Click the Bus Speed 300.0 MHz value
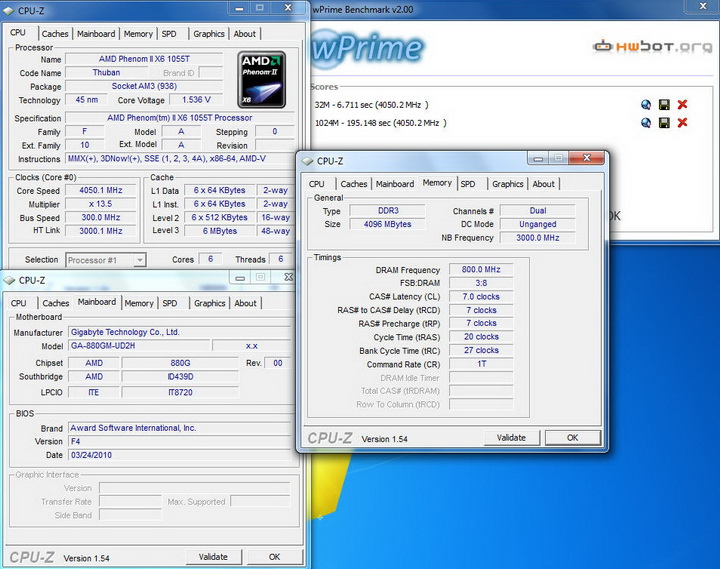 click(x=101, y=217)
